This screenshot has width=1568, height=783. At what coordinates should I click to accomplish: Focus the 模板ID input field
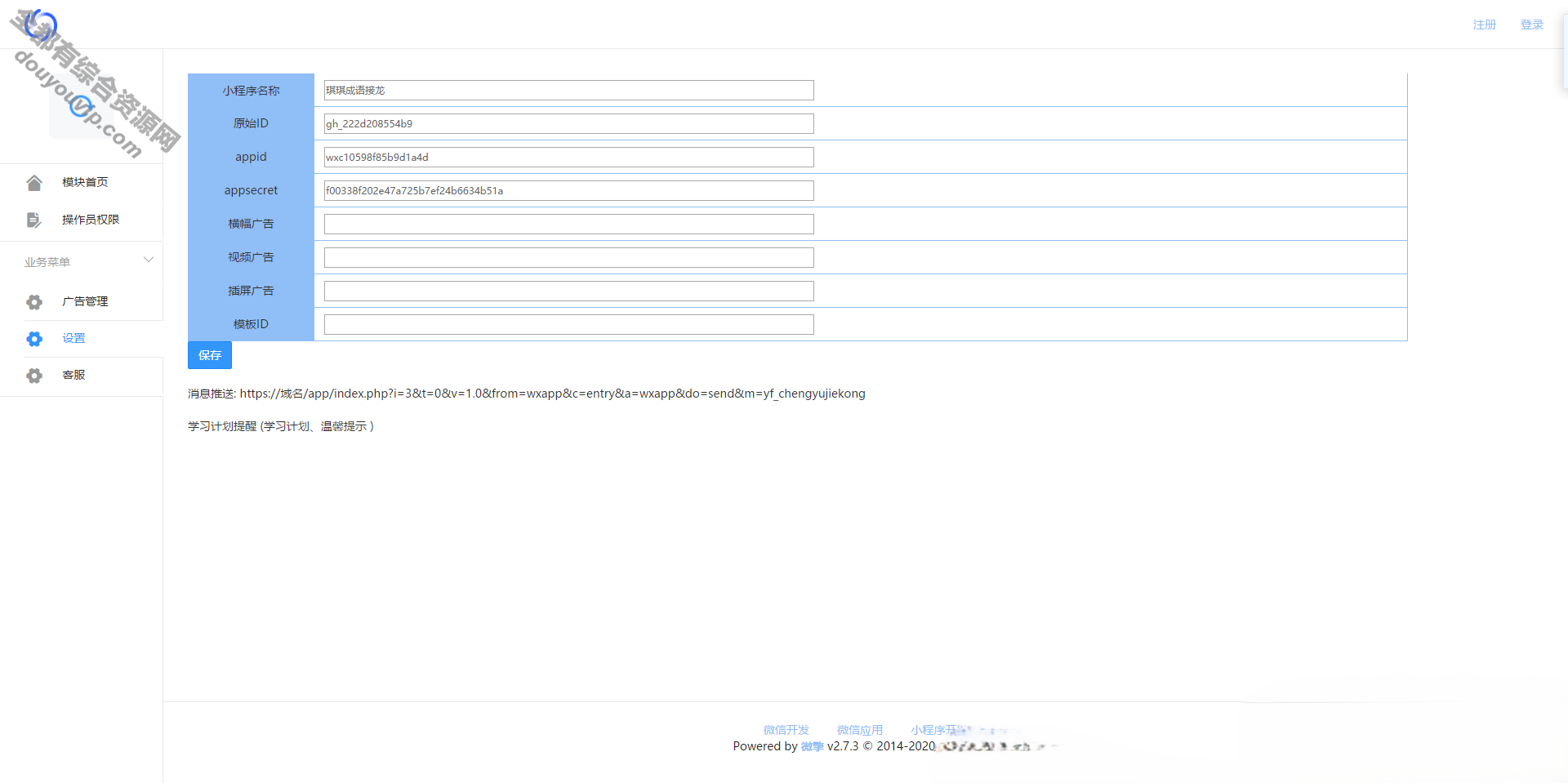pos(568,324)
